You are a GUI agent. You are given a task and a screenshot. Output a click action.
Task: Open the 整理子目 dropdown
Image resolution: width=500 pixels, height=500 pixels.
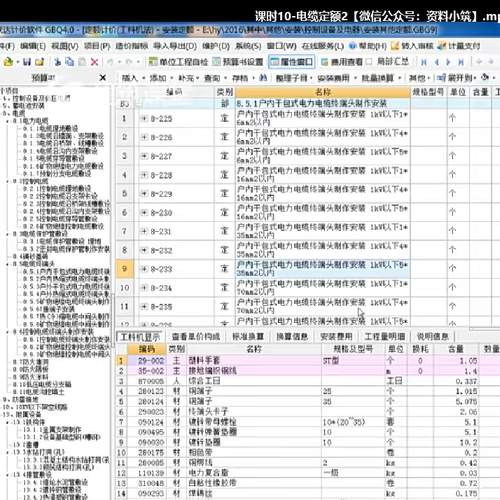coord(294,78)
